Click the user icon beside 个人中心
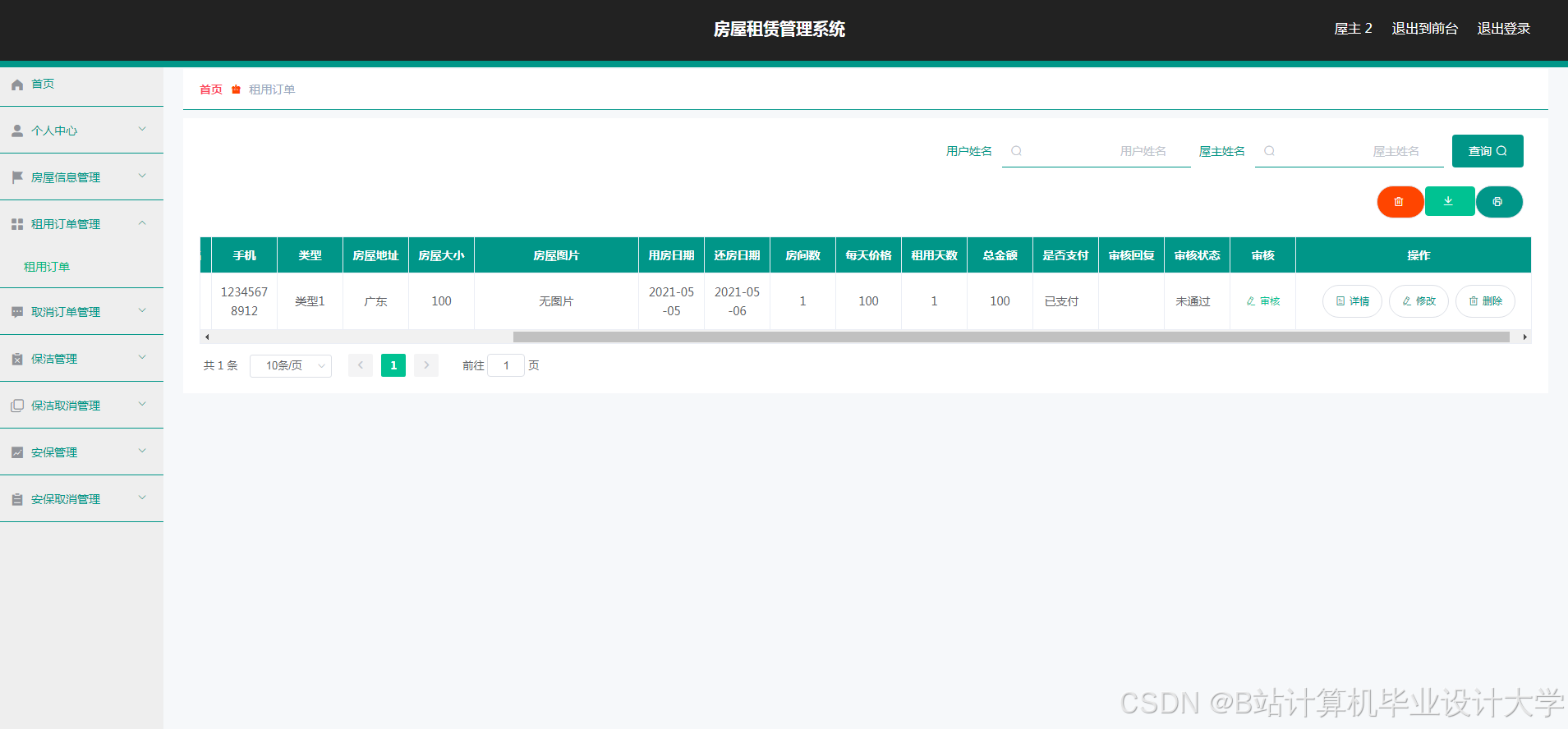This screenshot has width=1568, height=729. (17, 131)
